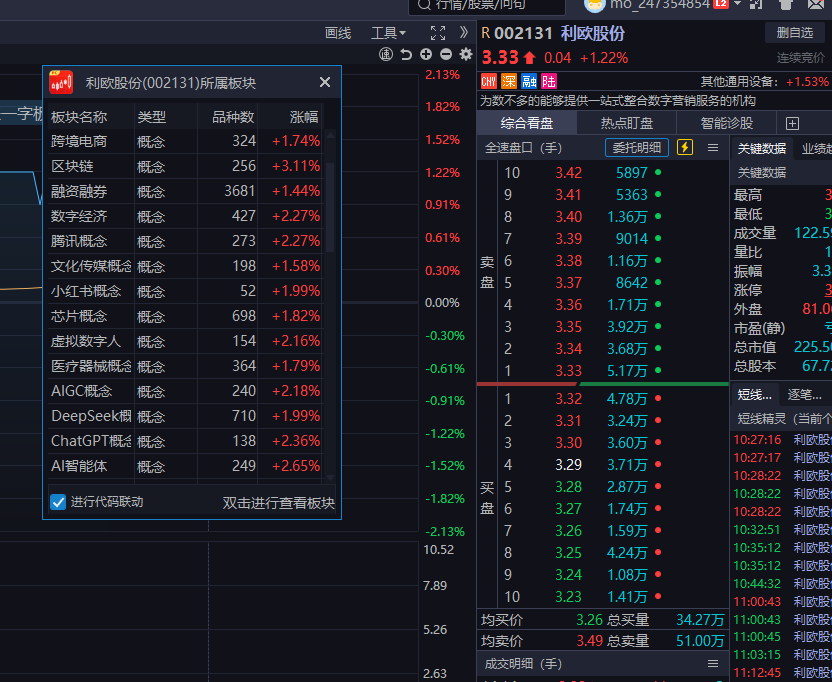
Task: Click stock name 利欧股份 in header
Action: (593, 34)
